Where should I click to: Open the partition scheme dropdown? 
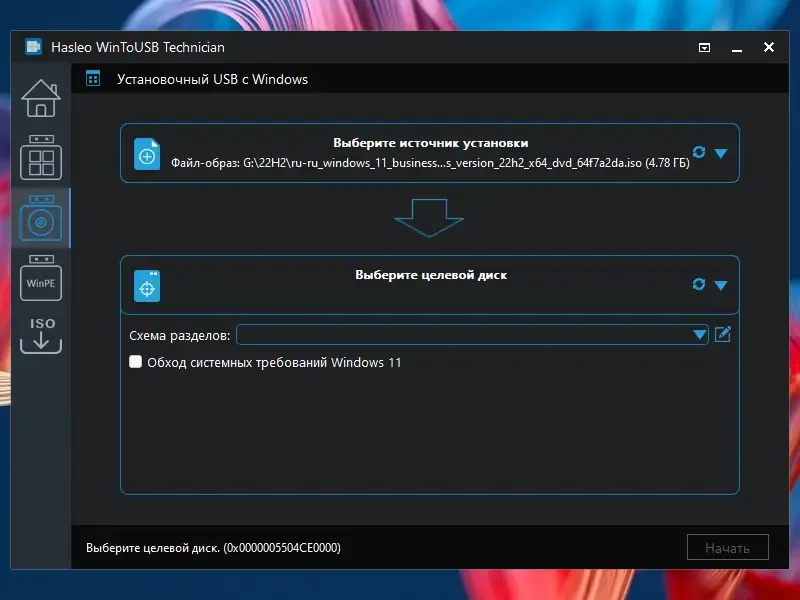pyautogui.click(x=699, y=334)
